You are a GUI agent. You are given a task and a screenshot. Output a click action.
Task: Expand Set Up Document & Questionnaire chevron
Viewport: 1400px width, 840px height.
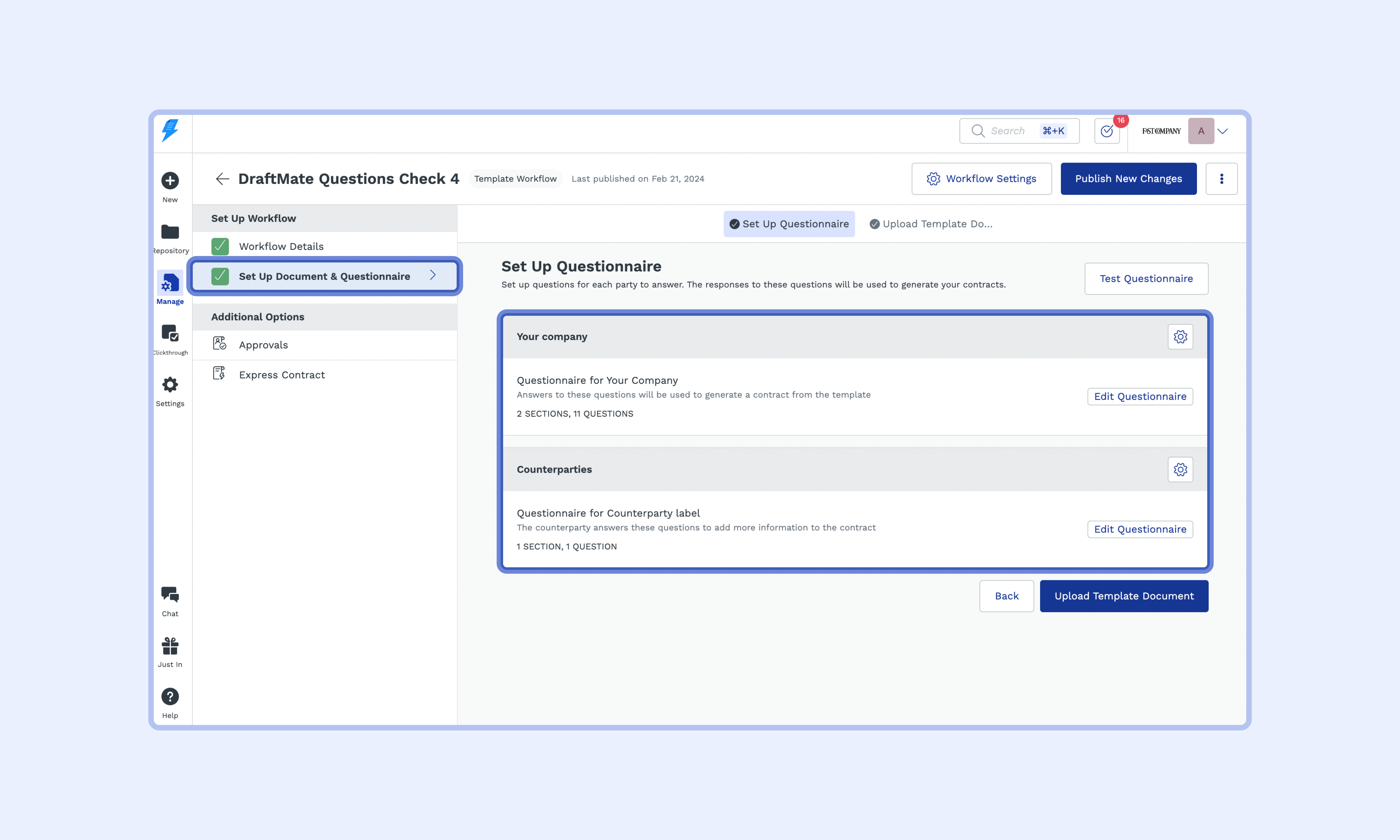(x=432, y=276)
